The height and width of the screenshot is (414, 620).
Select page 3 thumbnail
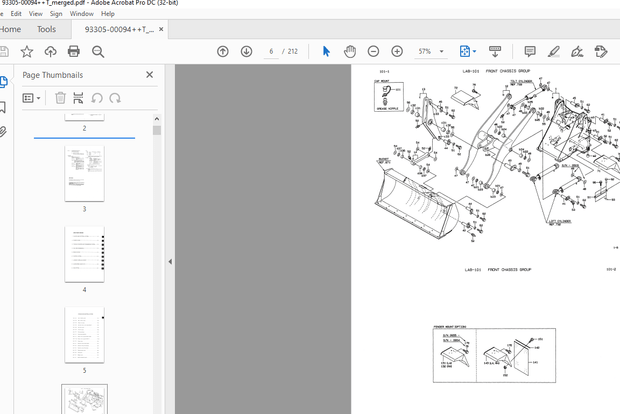(x=84, y=174)
